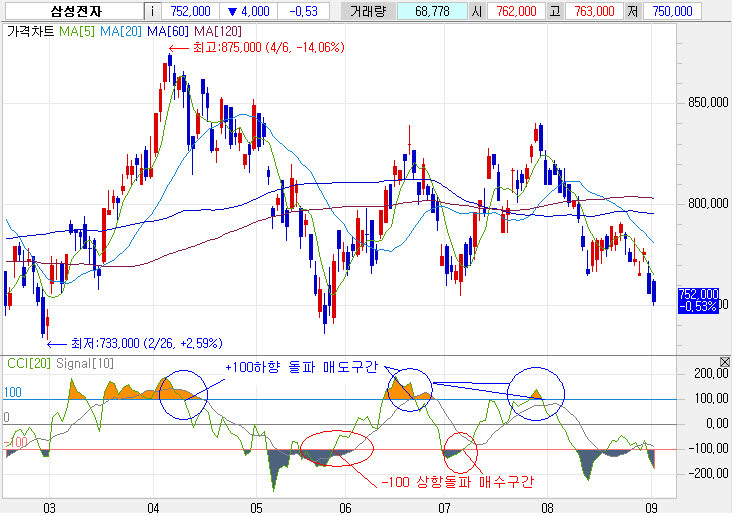Click the 최저 733,000 low marker annotation
Image resolution: width=734 pixels, height=516 pixels.
click(x=139, y=343)
